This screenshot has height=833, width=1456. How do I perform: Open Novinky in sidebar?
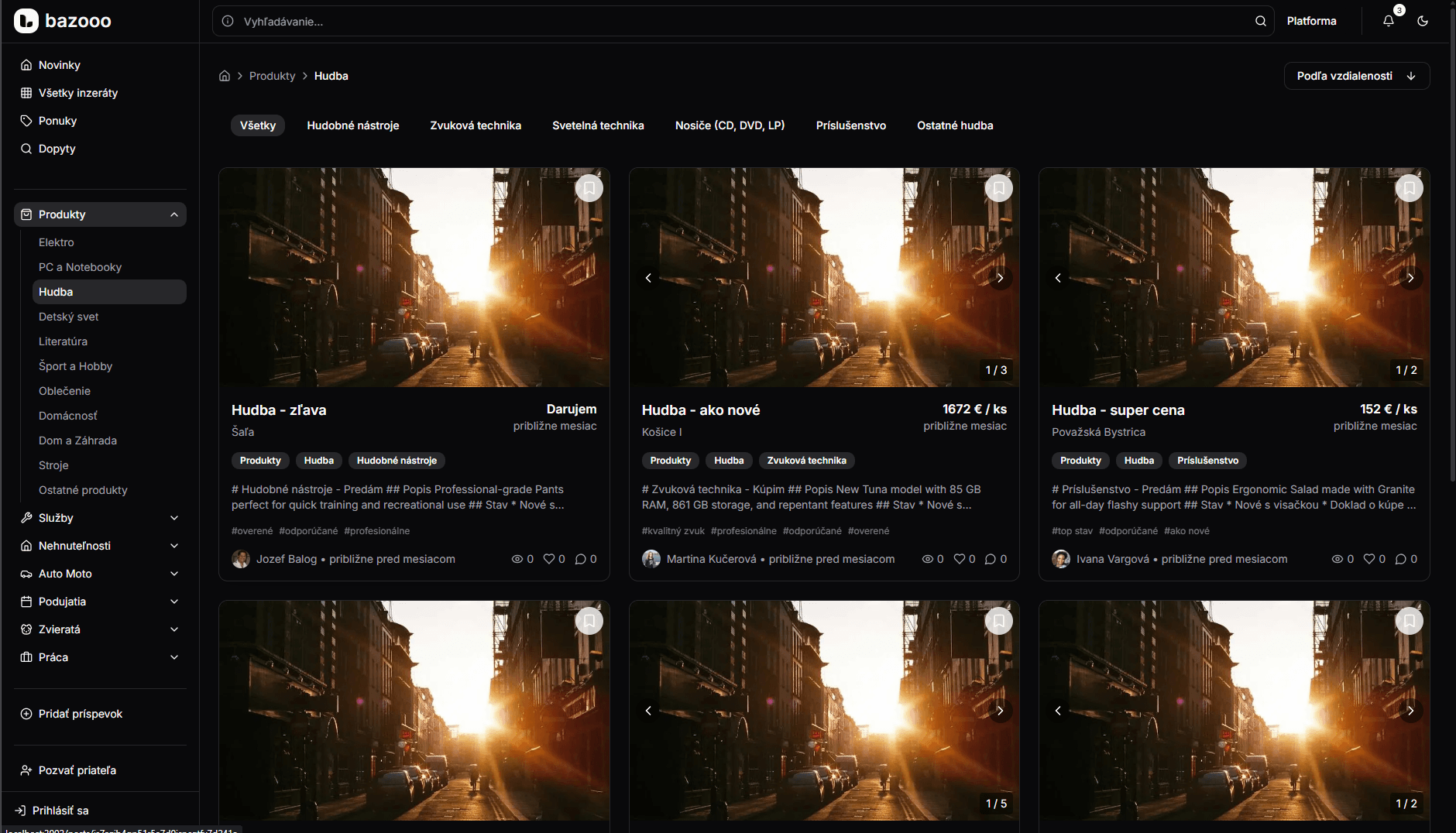click(x=100, y=65)
